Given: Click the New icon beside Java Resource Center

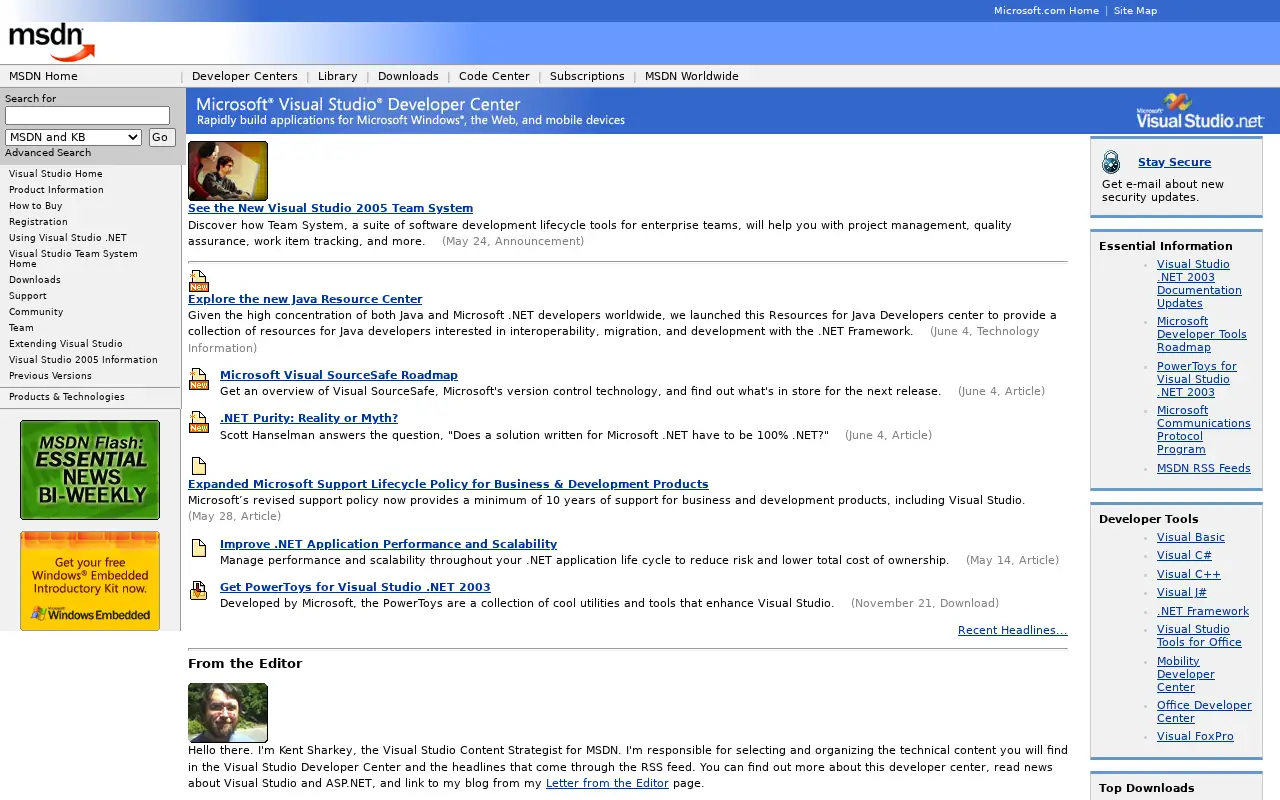Looking at the screenshot, I should click(x=199, y=281).
